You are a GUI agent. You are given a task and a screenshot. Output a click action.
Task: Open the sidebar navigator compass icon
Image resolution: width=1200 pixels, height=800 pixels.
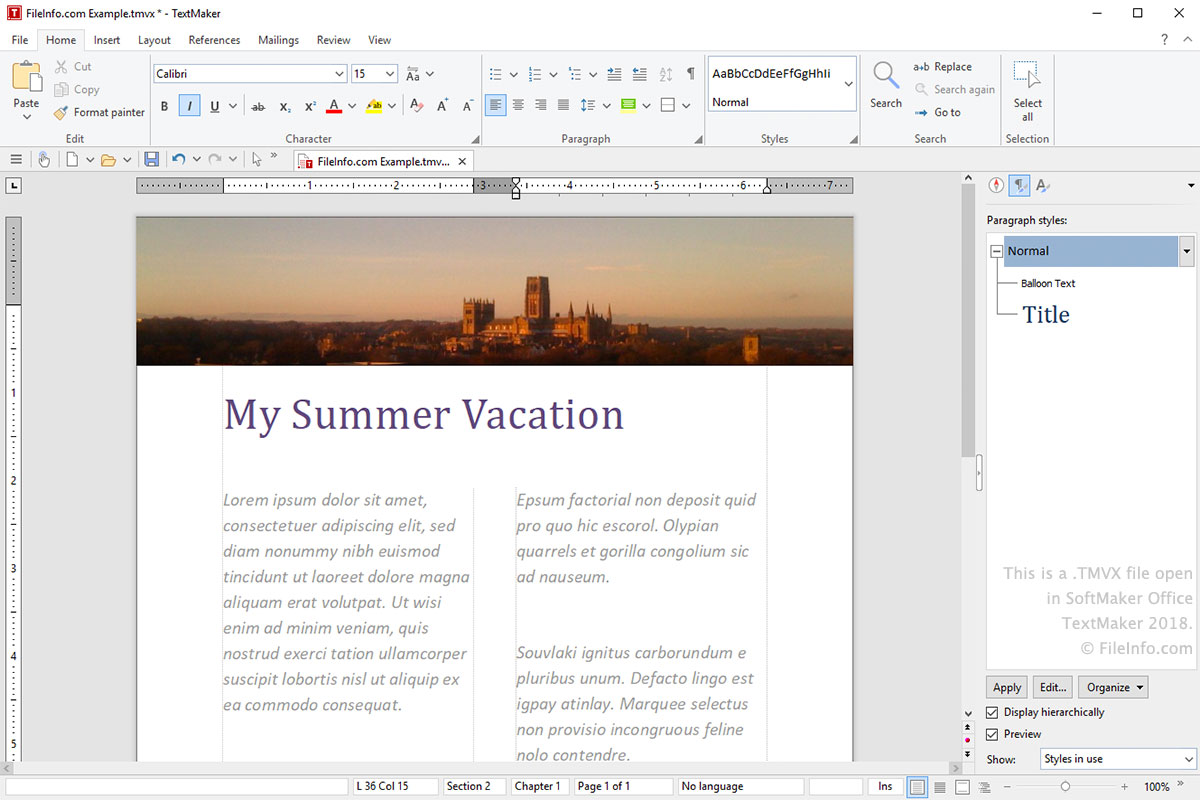[x=996, y=185]
